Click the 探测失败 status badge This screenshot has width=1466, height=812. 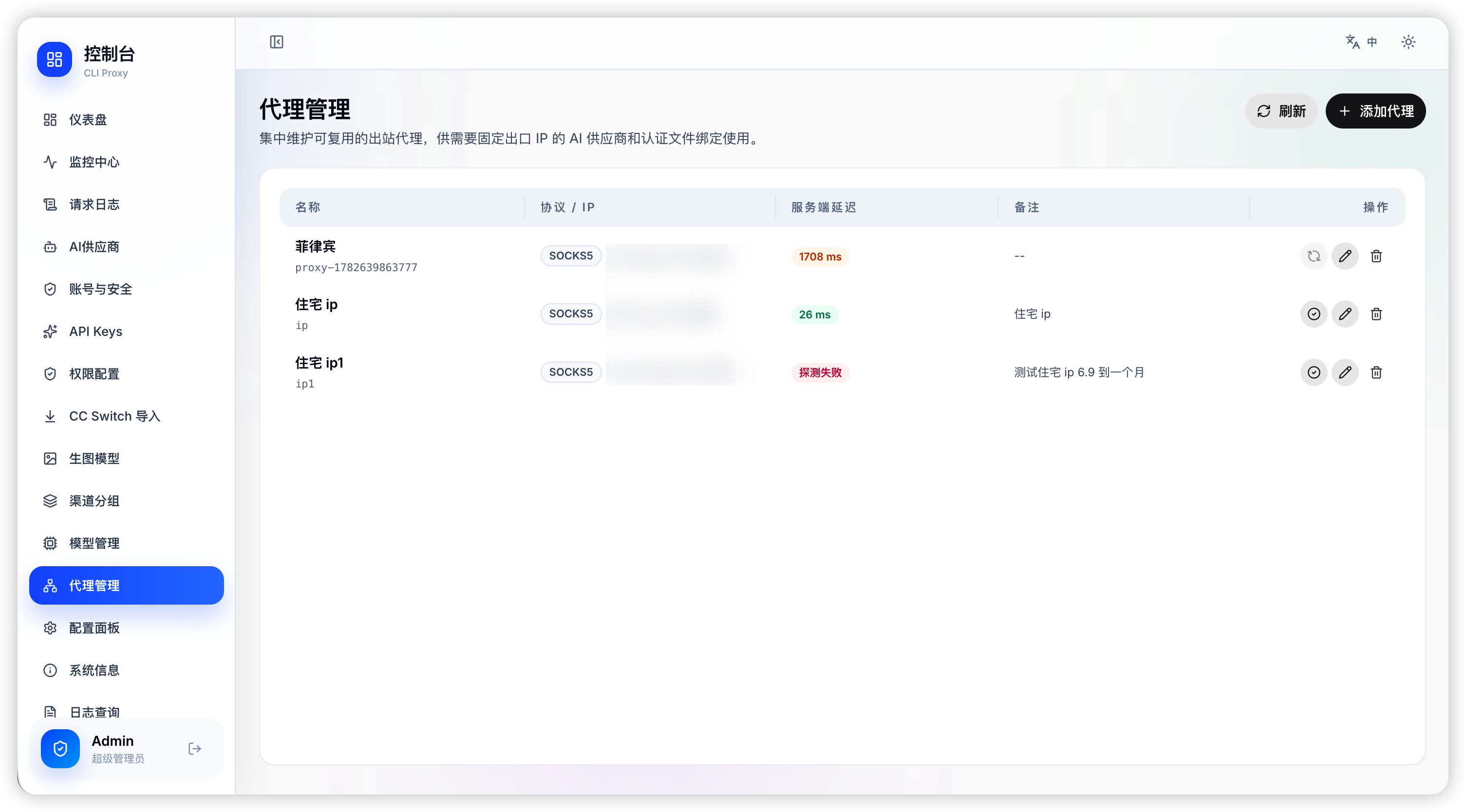point(820,373)
